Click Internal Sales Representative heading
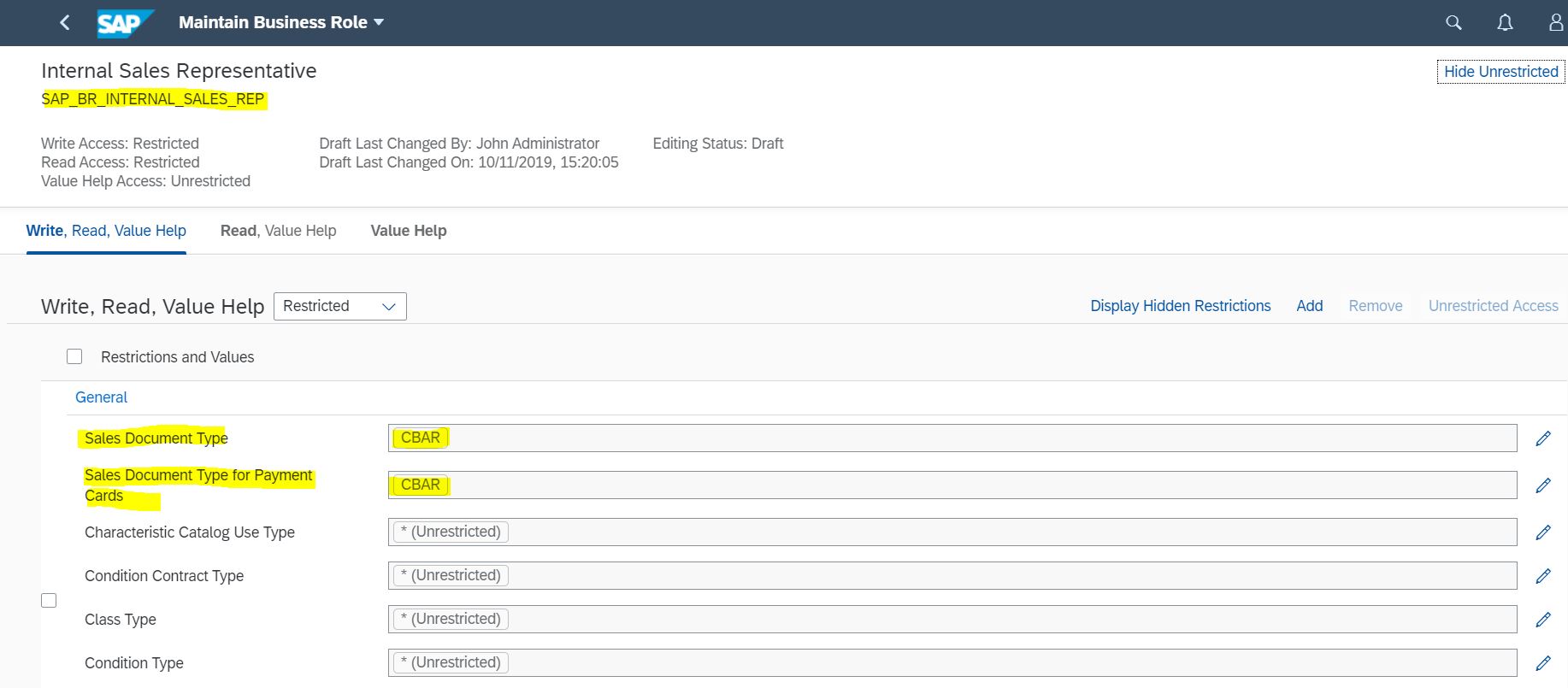This screenshot has width=1568, height=688. [x=179, y=71]
